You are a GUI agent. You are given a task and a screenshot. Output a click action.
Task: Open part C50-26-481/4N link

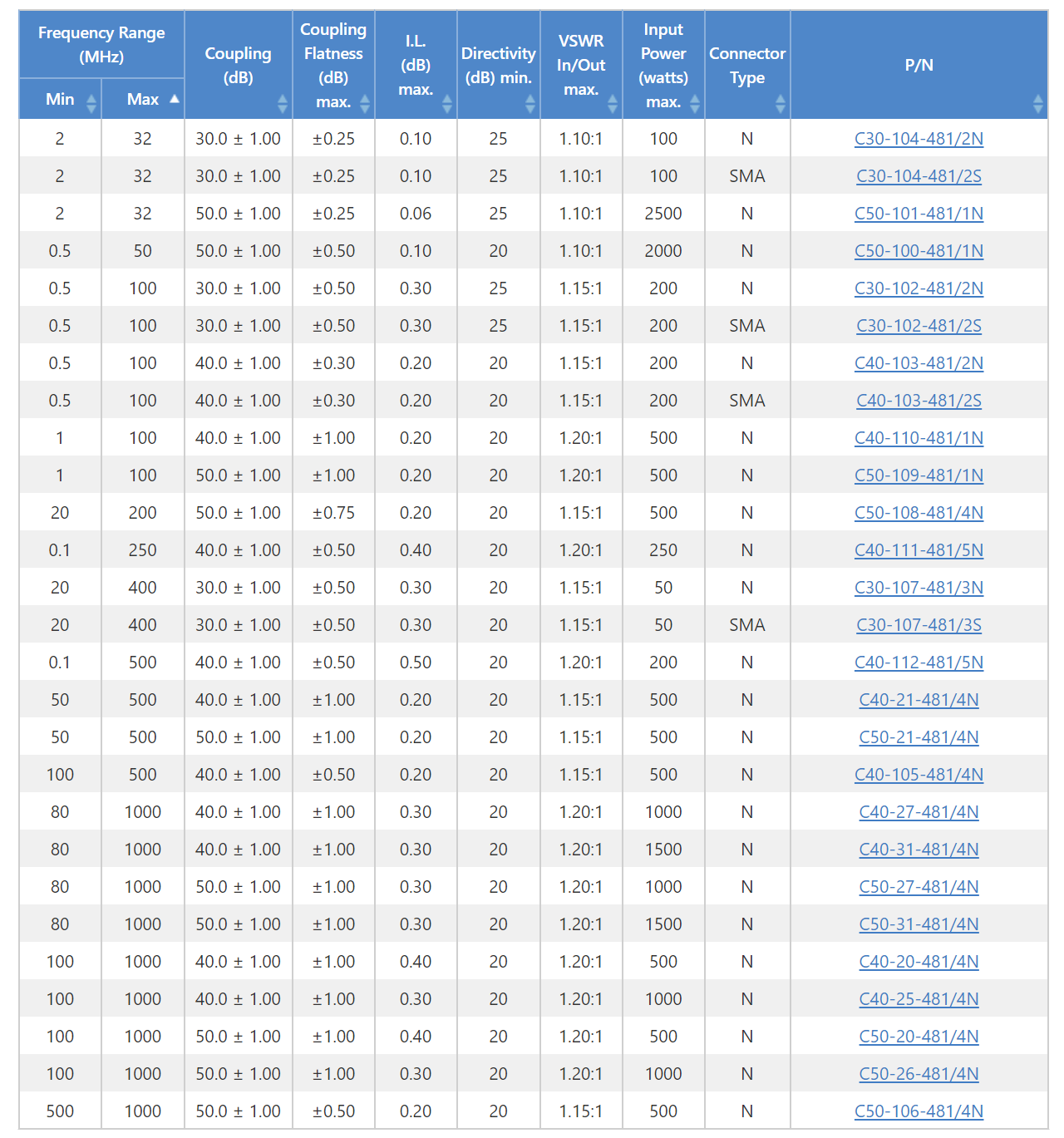pyautogui.click(x=919, y=1074)
